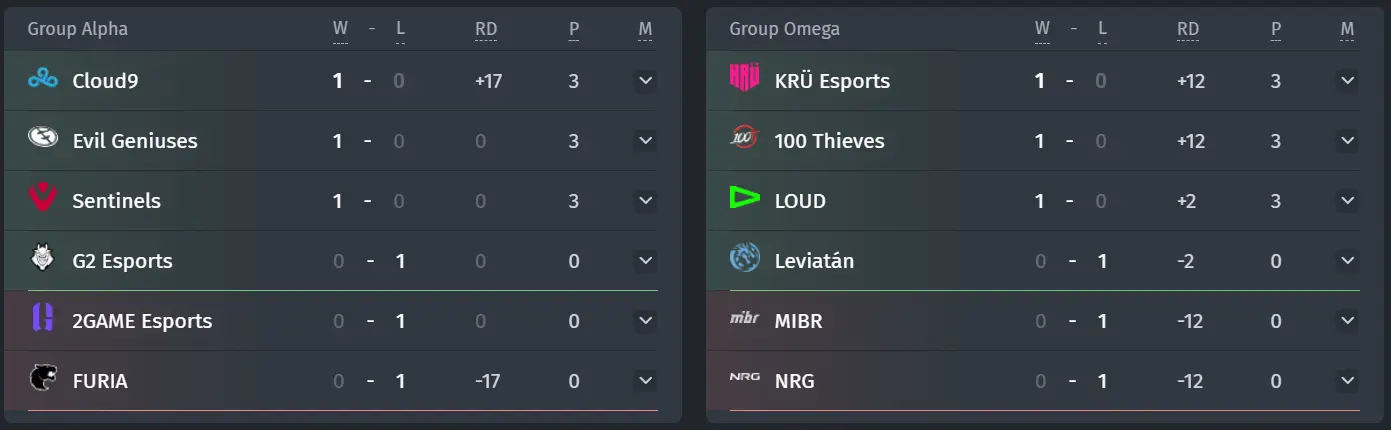
Task: Open the Evil Geniuses team page
Action: point(135,141)
